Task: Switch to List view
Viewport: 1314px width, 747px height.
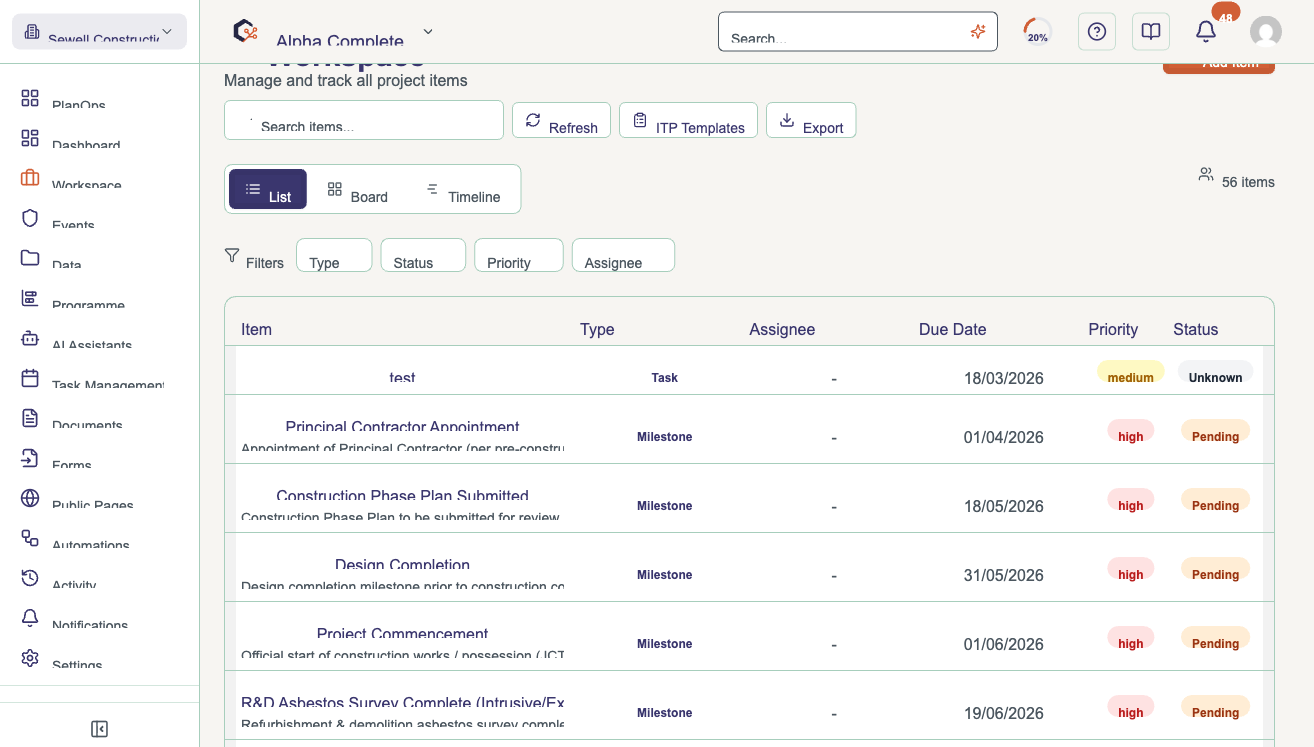Action: 268,189
